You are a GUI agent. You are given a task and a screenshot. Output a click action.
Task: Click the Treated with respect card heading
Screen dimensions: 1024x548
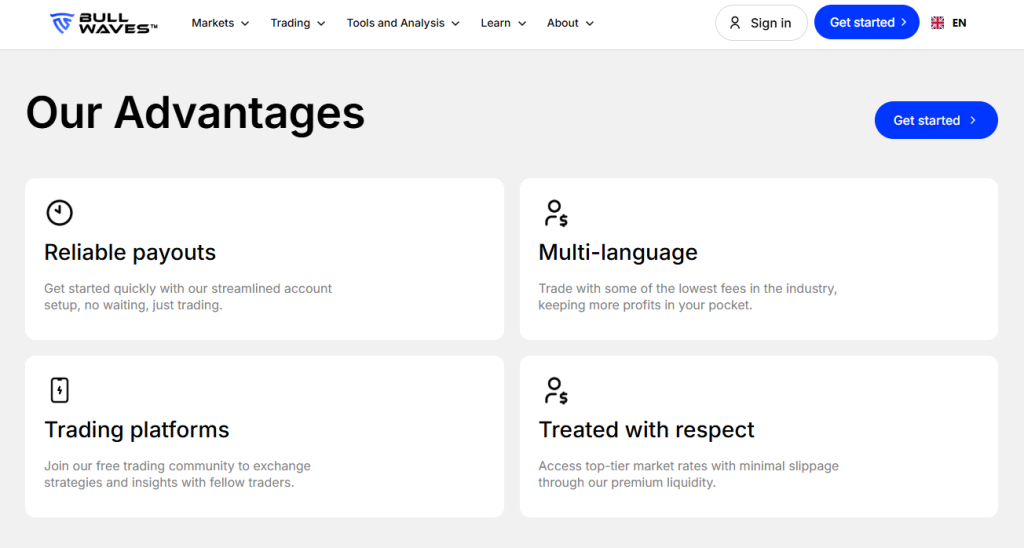(x=646, y=430)
